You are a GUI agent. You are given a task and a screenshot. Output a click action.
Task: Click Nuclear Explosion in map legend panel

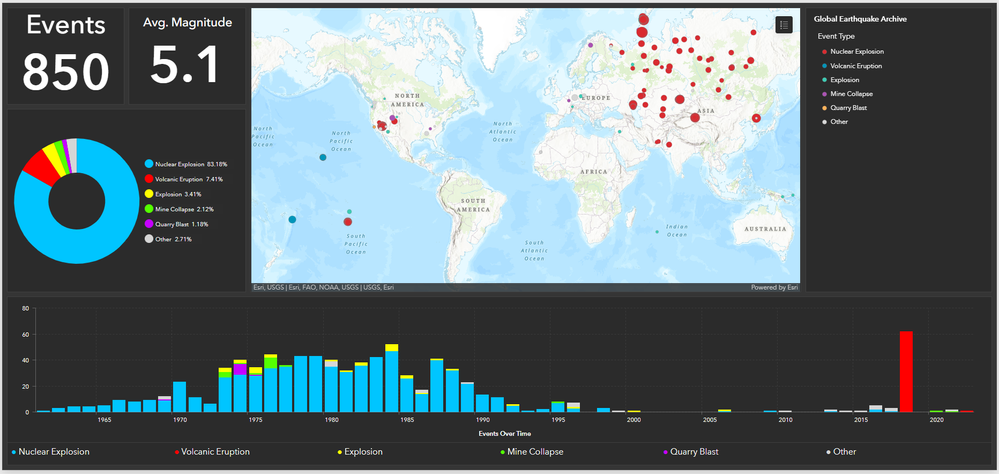pos(852,52)
